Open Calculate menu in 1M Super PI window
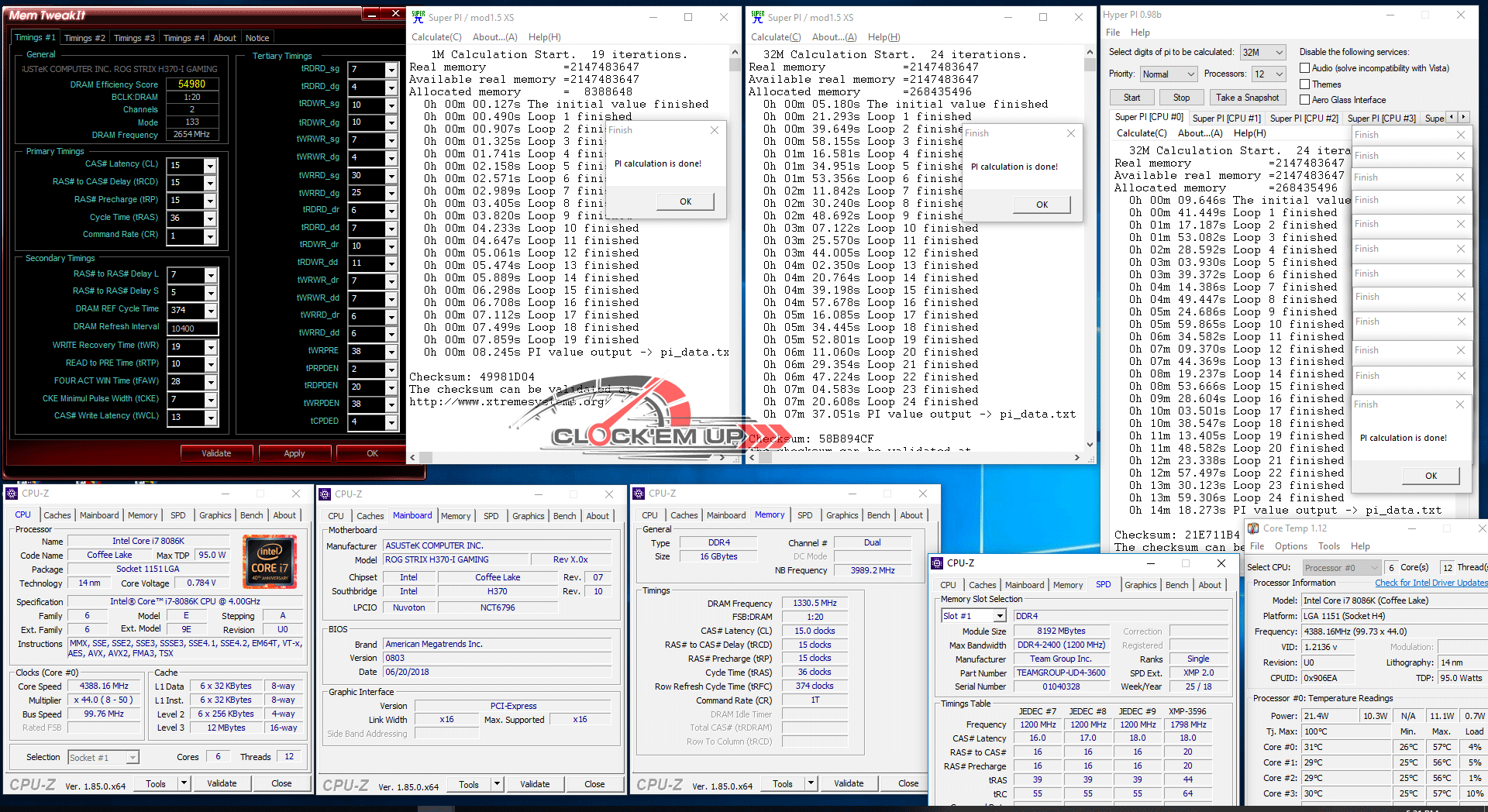Viewport: 1488px width, 812px height. point(436,37)
